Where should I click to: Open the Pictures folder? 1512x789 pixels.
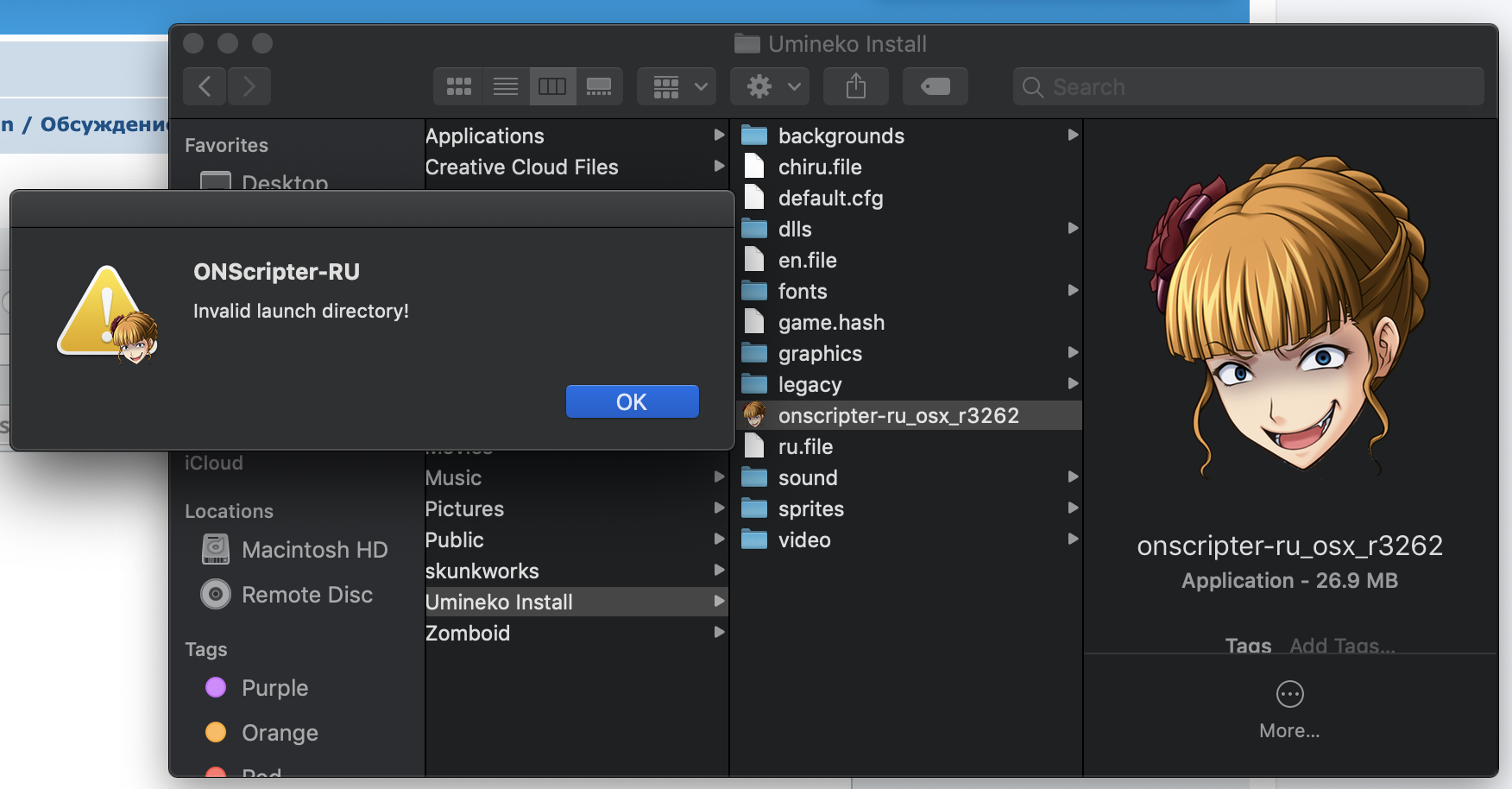click(x=576, y=508)
